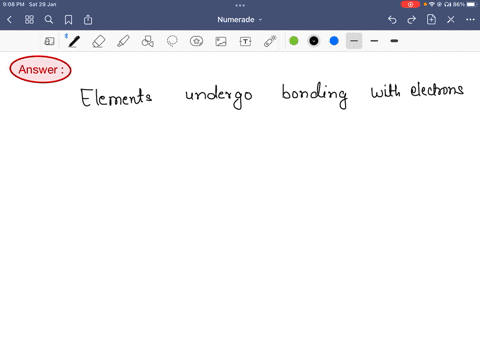Select the thickest stroke width
480x360 pixels.
[394, 41]
